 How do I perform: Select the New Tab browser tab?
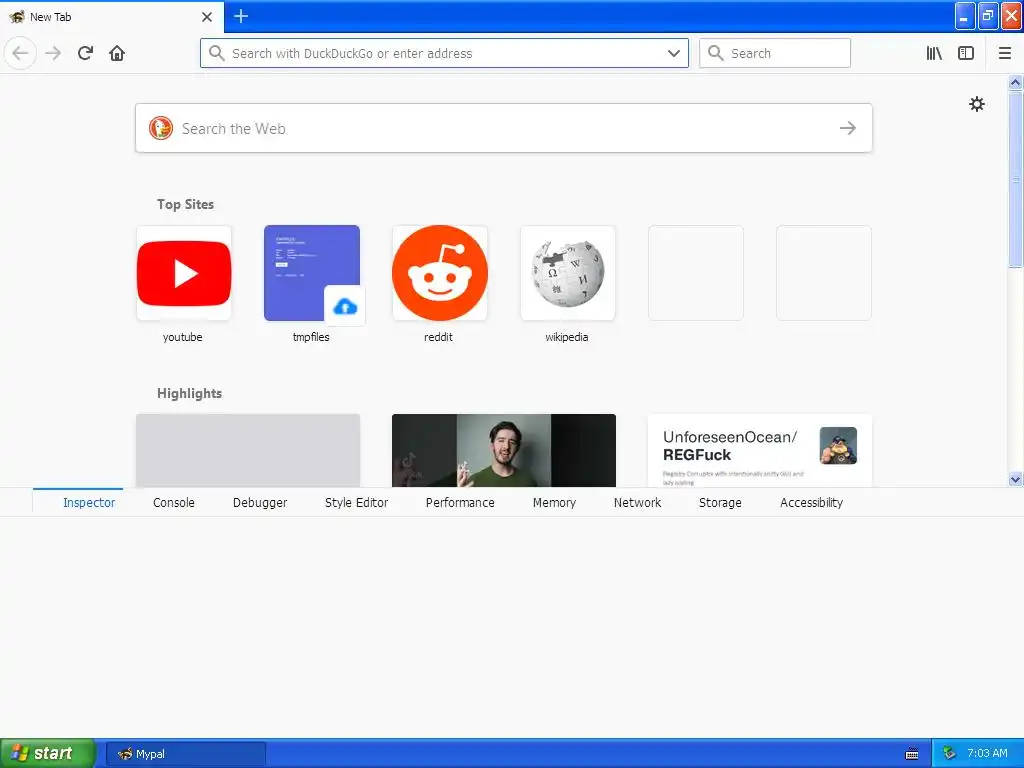[112, 17]
